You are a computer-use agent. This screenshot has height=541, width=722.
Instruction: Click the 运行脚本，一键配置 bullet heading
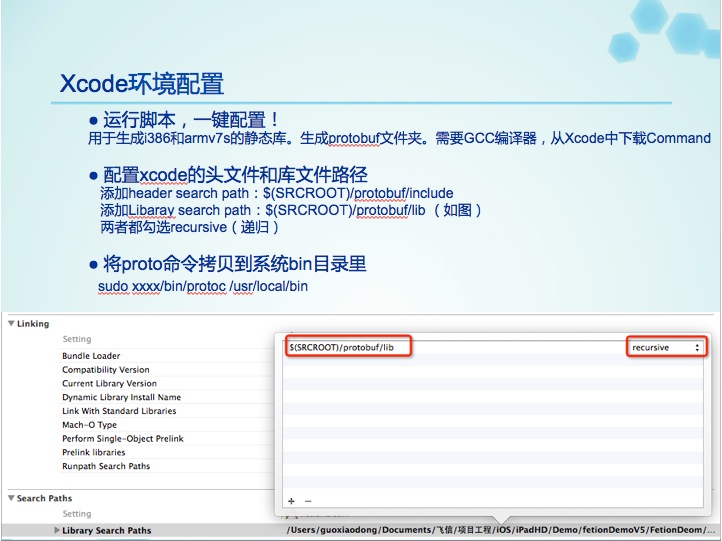(191, 120)
